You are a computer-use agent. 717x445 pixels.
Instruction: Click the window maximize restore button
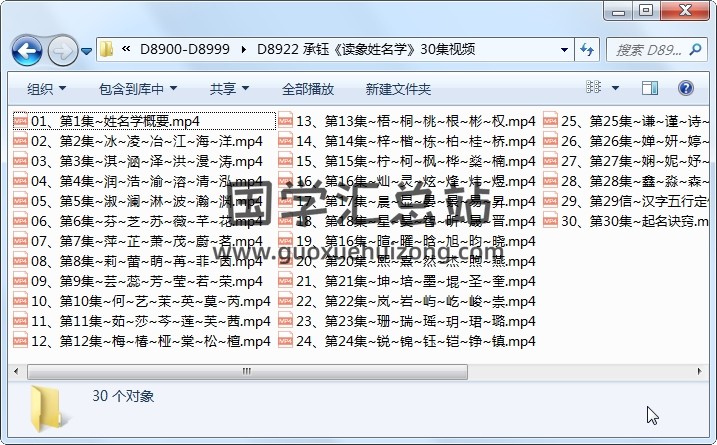pos(646,11)
